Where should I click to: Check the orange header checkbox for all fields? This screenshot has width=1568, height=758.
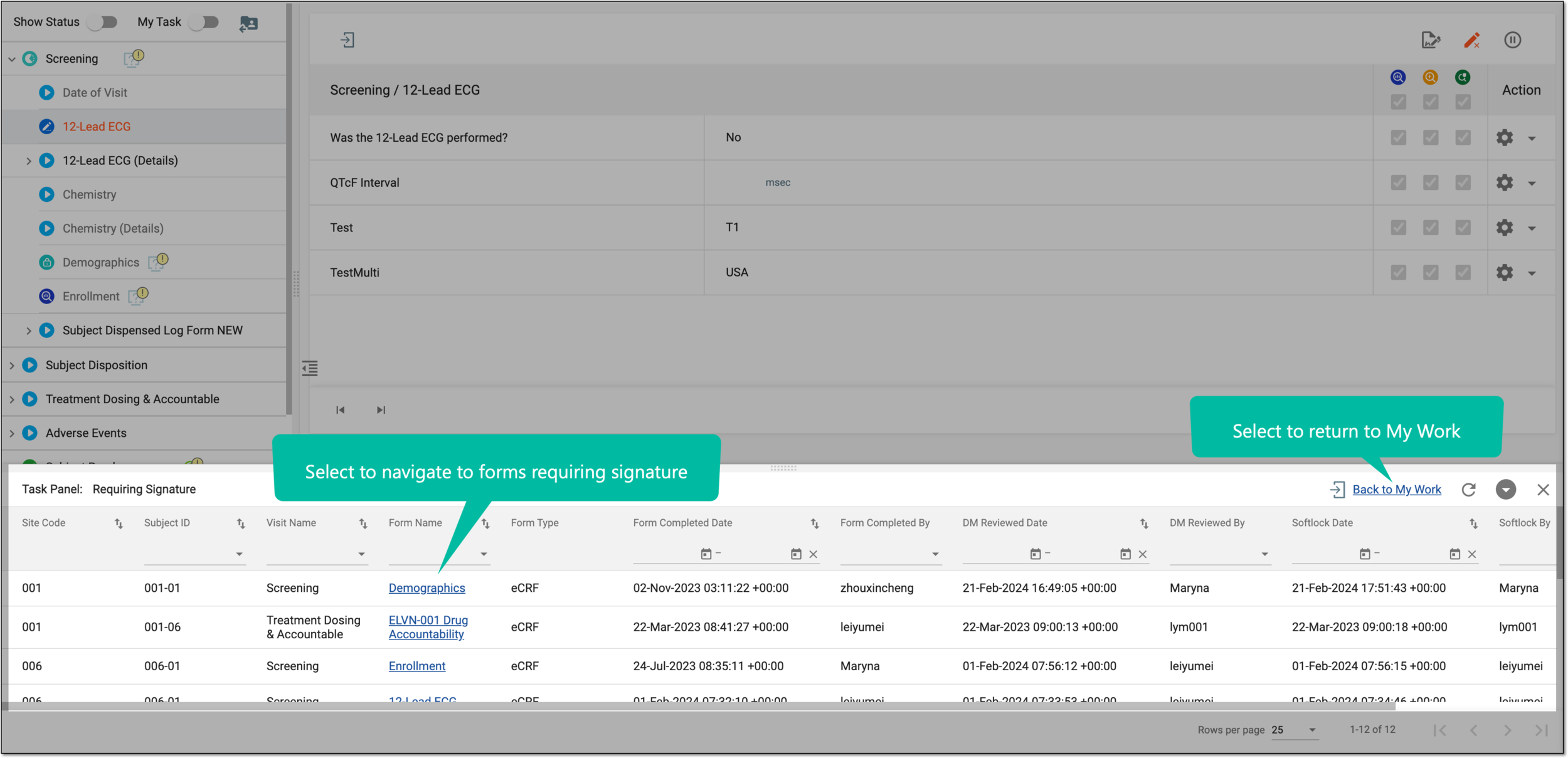tap(1430, 102)
